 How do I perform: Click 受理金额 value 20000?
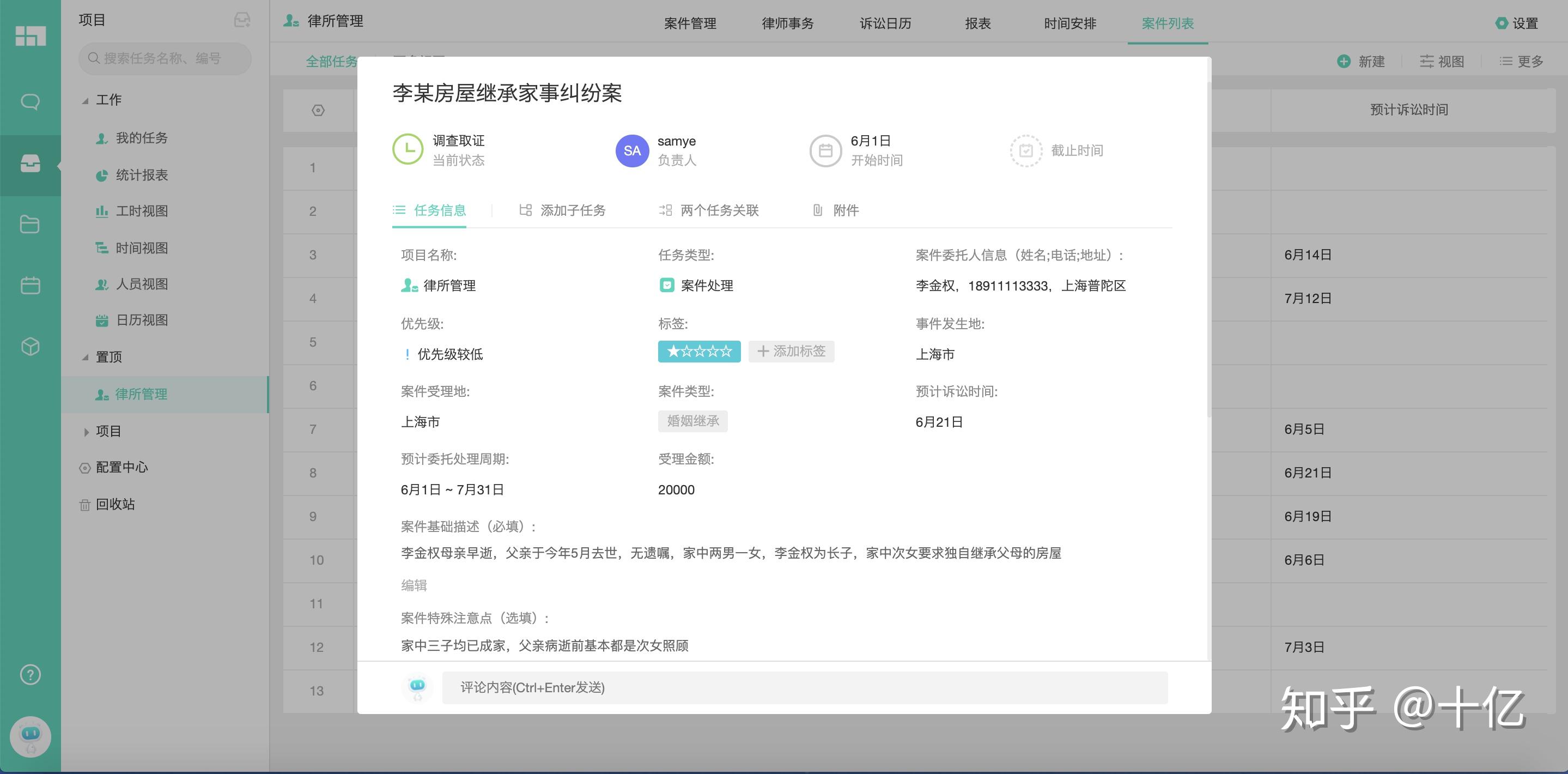(676, 489)
